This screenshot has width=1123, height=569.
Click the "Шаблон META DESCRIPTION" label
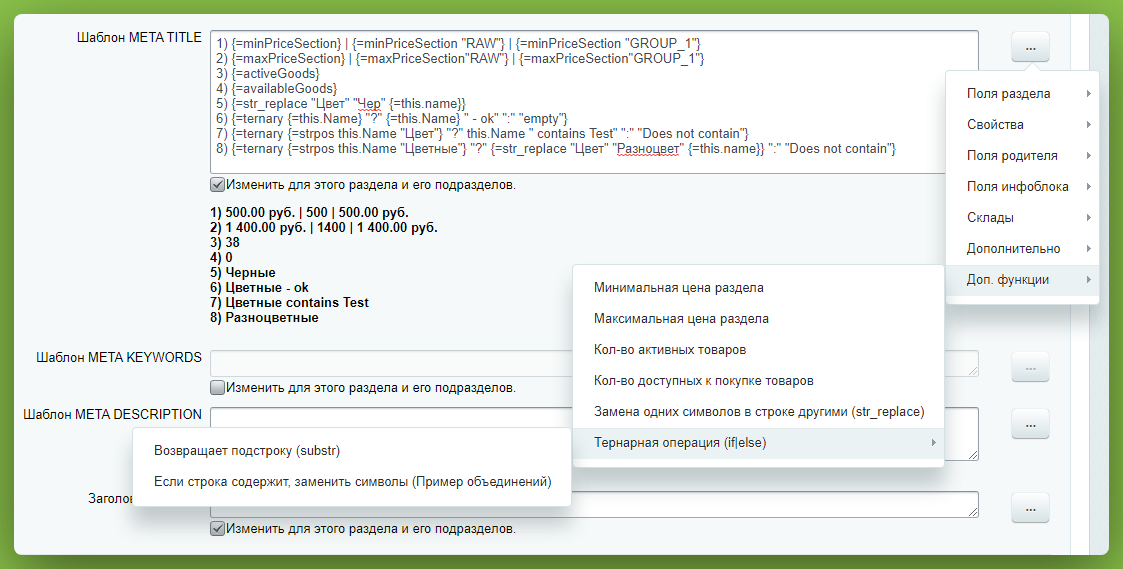(112, 414)
